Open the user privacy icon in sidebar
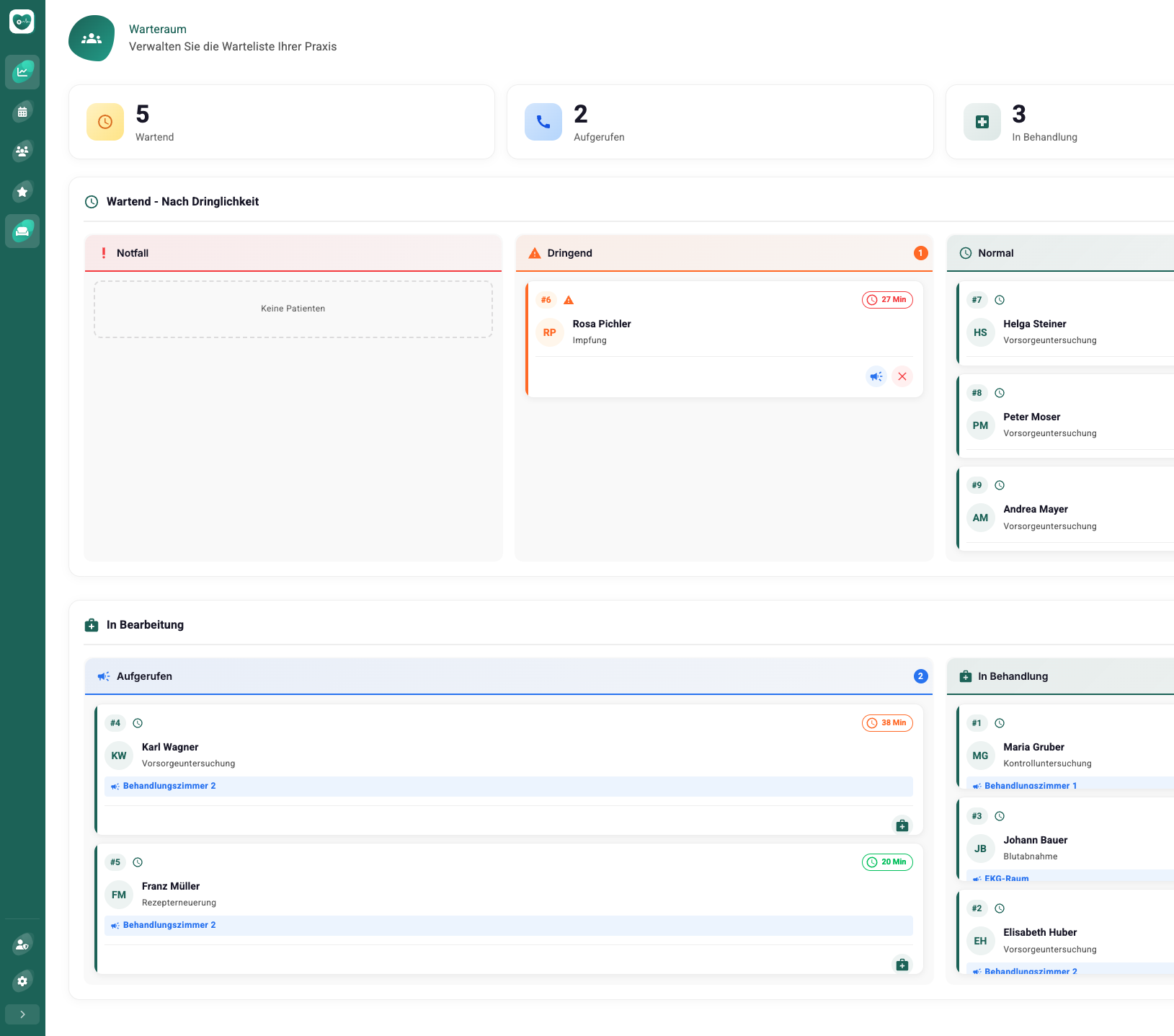The width and height of the screenshot is (1174, 1036). click(x=22, y=944)
